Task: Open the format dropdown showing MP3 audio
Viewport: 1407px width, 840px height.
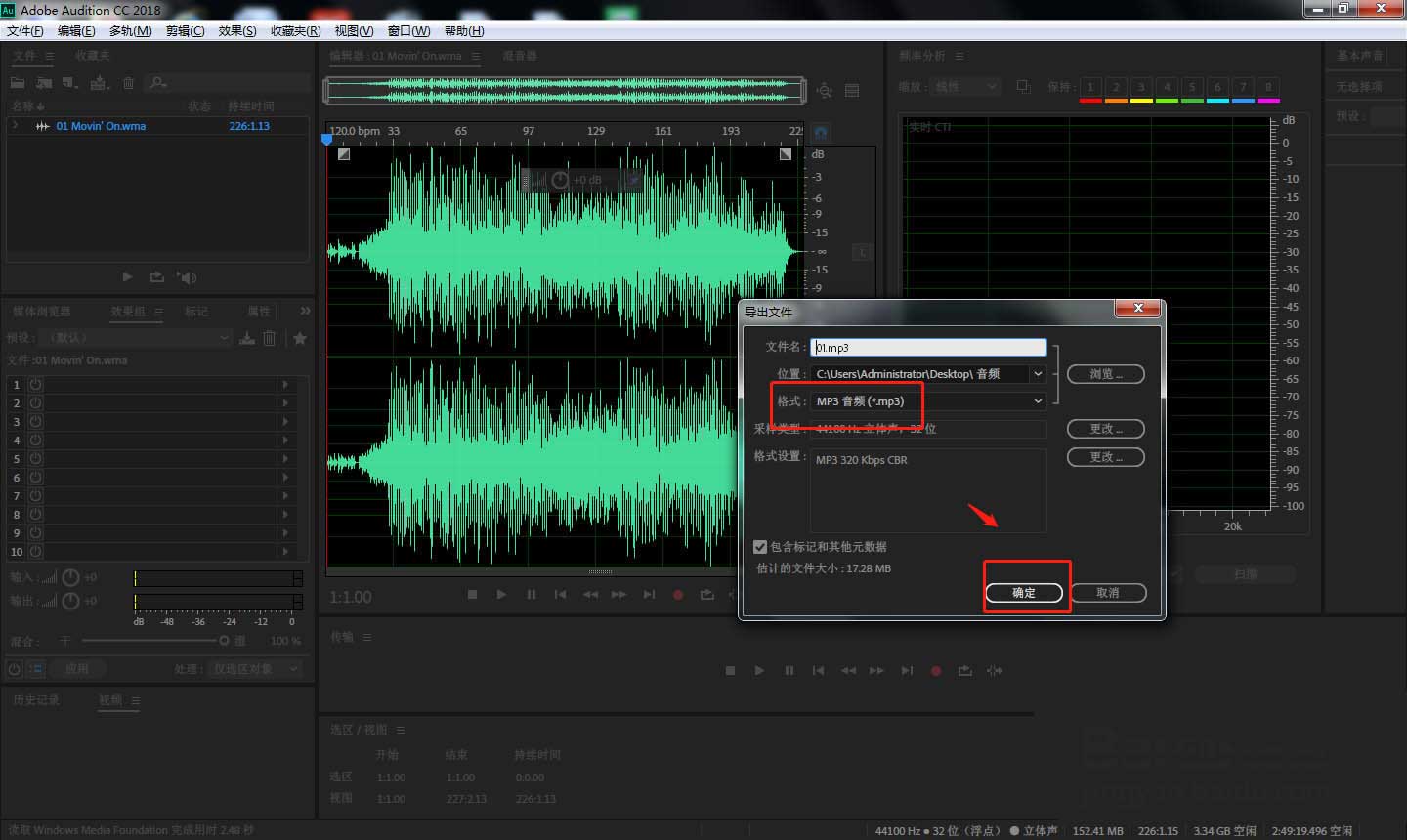Action: [928, 401]
